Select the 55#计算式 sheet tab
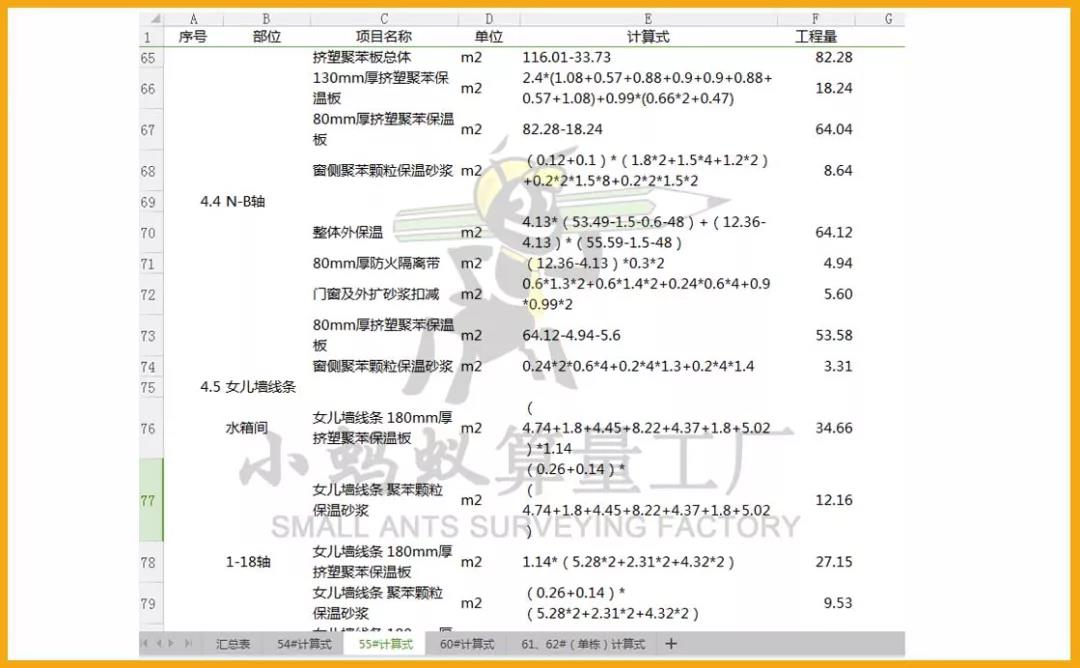 coord(385,645)
